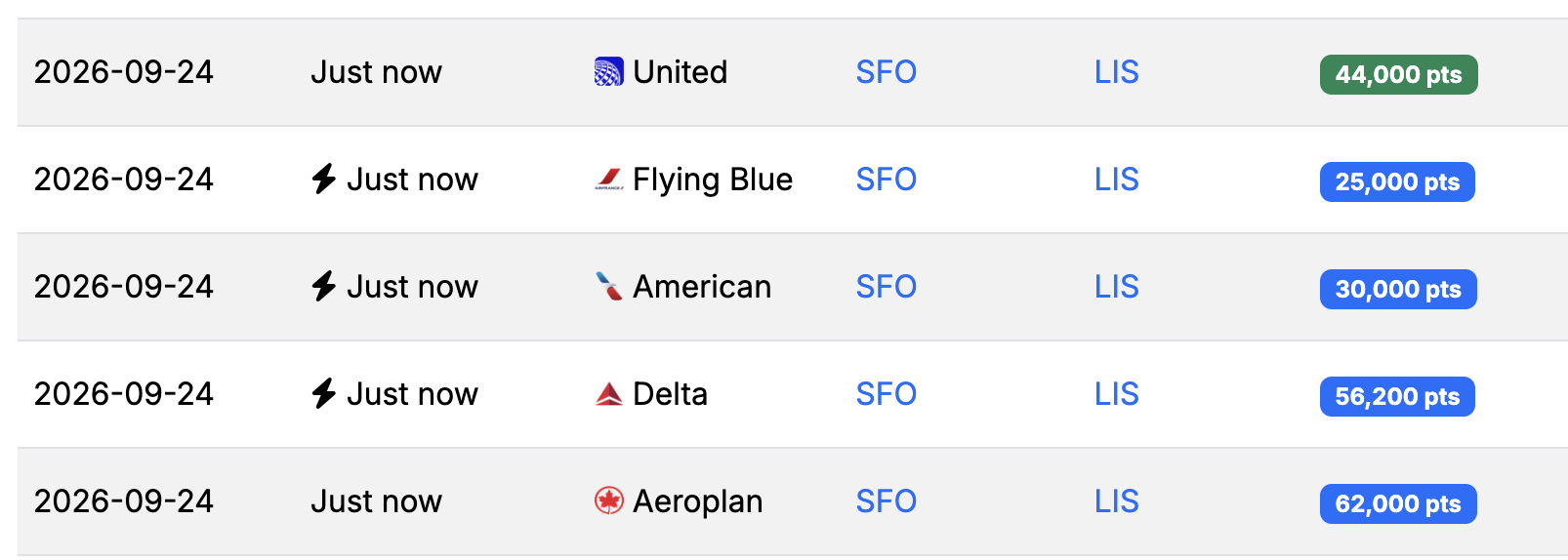The image size is (1568, 560).
Task: Select the 2026-09-24 date in Aeroplan row
Action: tap(124, 501)
